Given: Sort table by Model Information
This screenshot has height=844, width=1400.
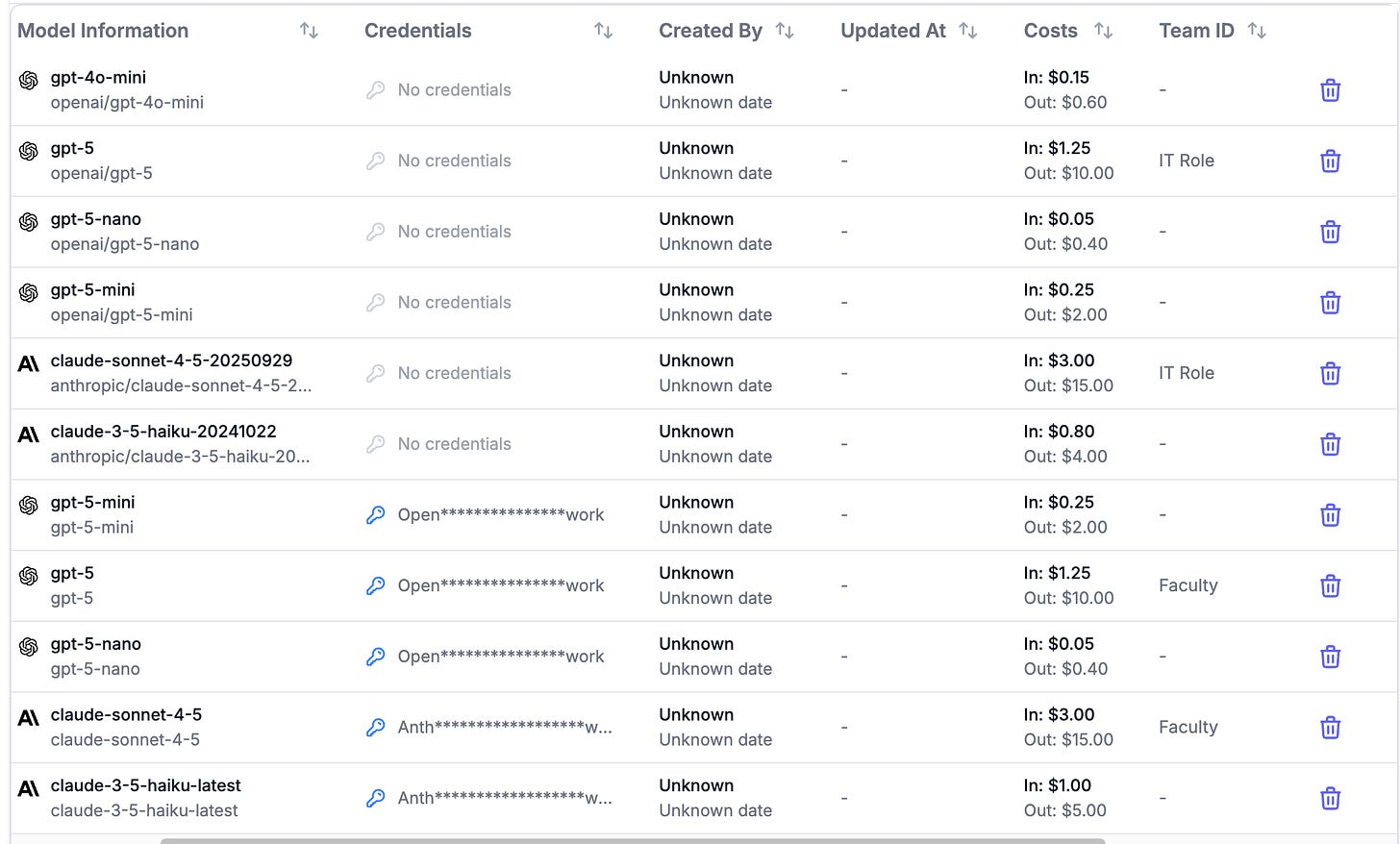Looking at the screenshot, I should pyautogui.click(x=309, y=31).
